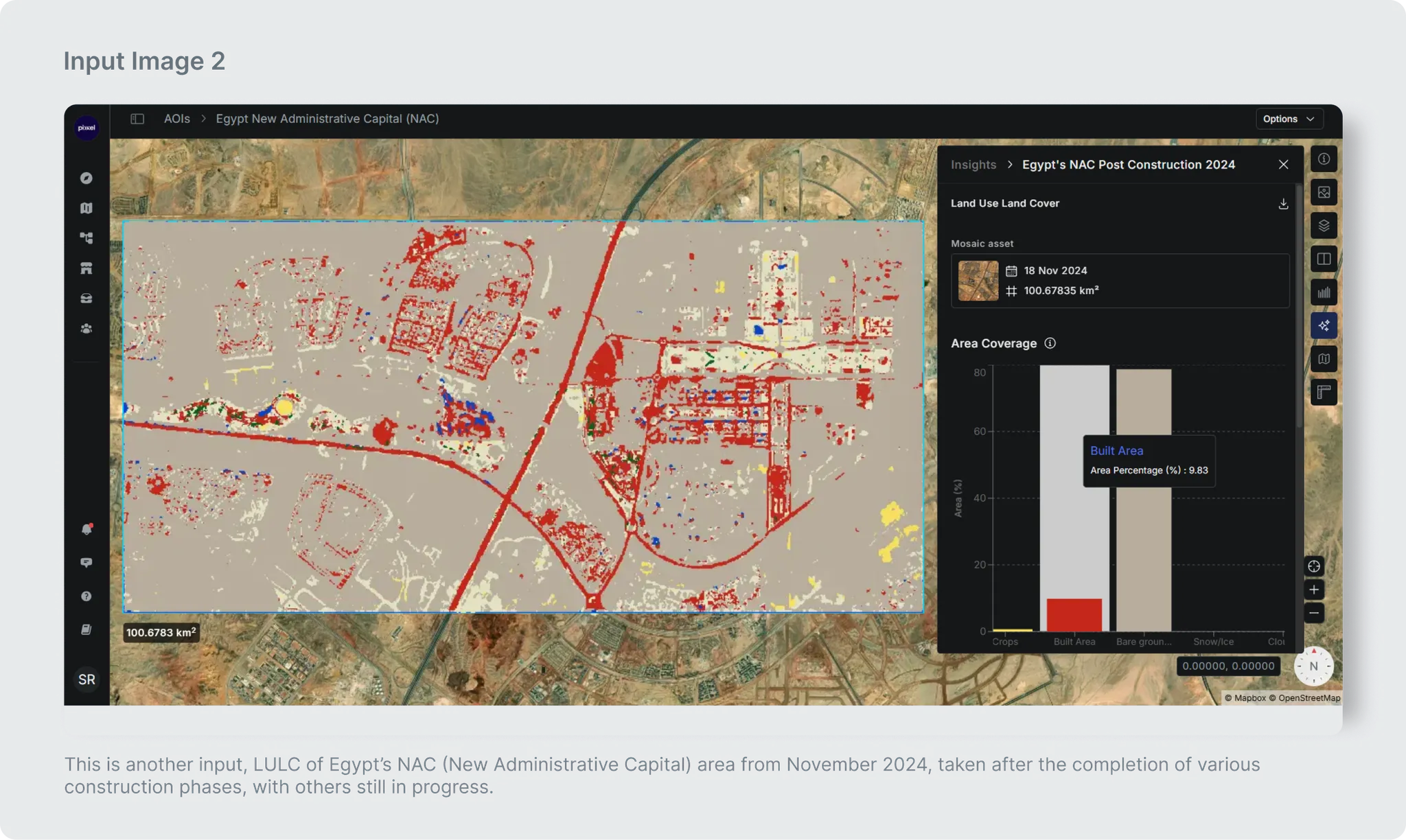Toggle the split compare view icon
Screen dimensions: 1406x840
pos(1324,259)
